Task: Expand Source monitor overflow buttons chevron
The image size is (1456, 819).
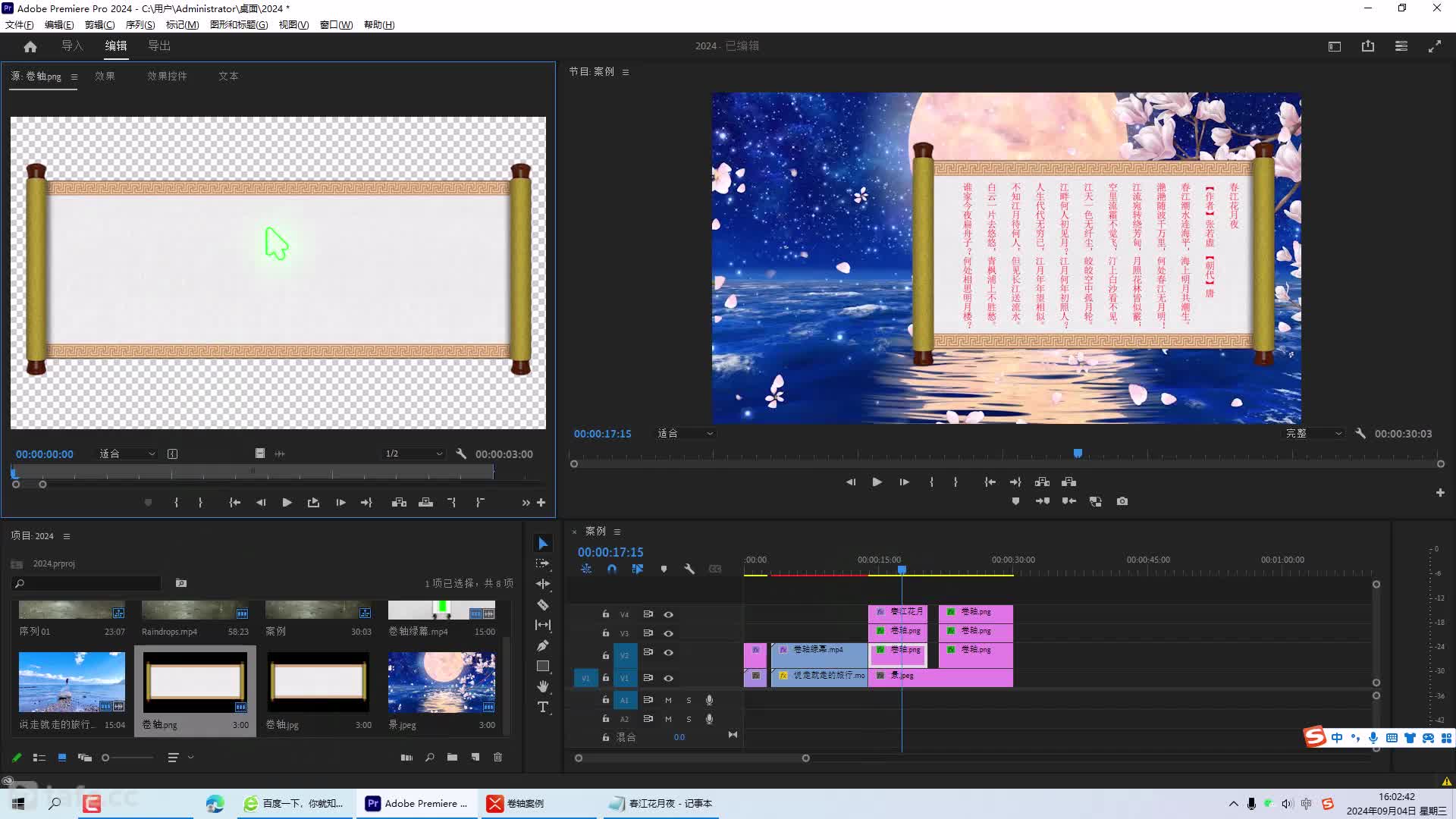Action: pos(526,503)
